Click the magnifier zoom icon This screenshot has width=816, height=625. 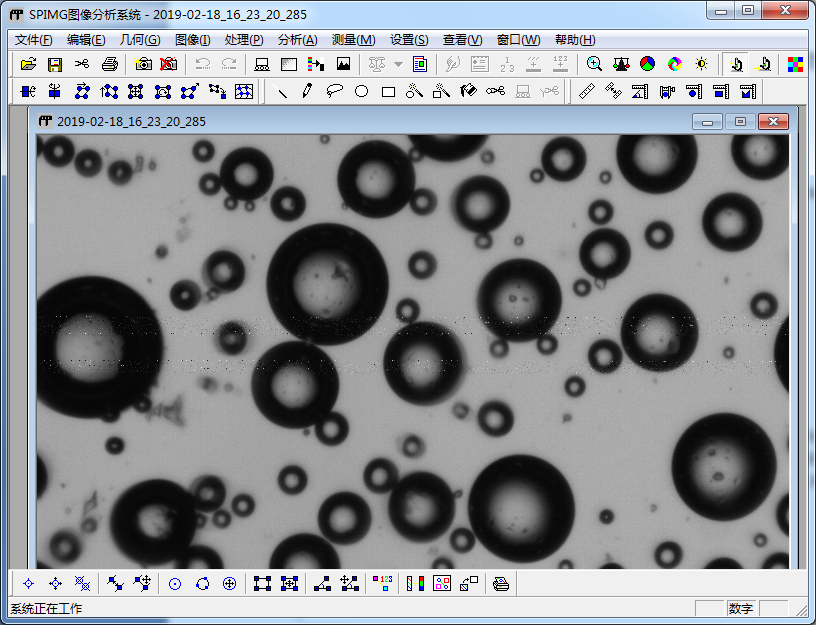[x=594, y=64]
